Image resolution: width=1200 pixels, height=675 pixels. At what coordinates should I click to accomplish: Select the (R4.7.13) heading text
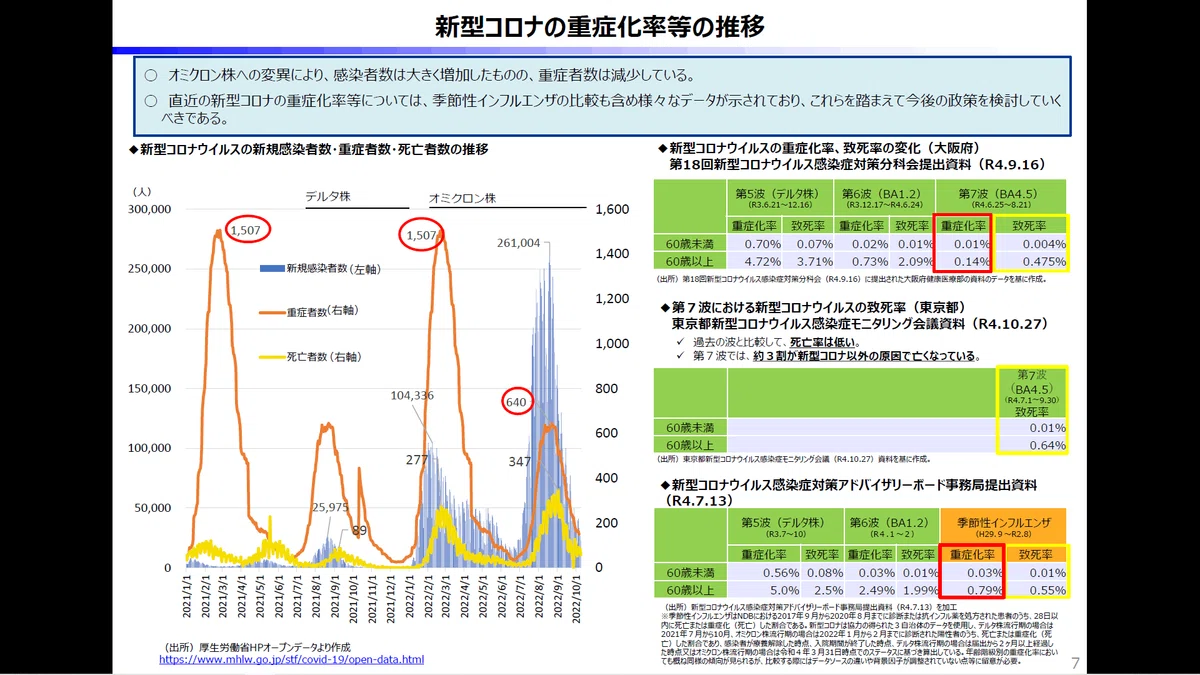[x=701, y=500]
